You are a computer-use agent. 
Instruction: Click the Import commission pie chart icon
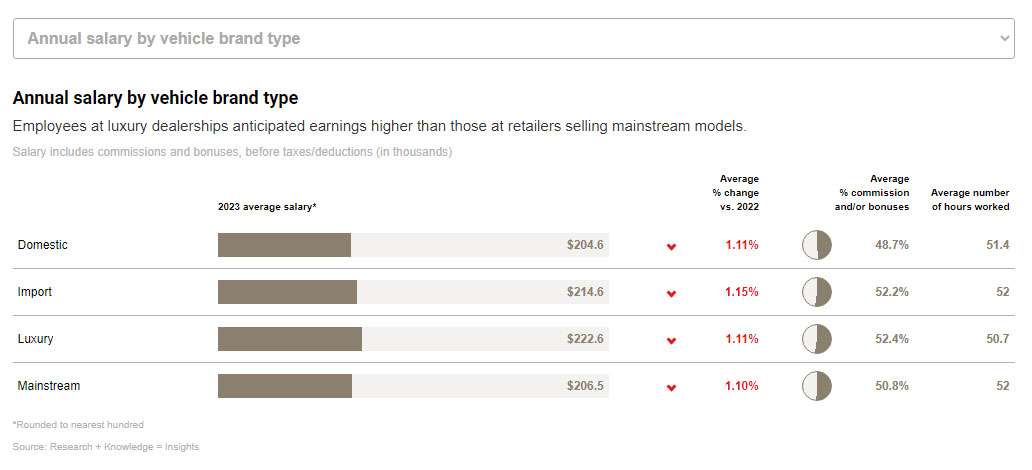[817, 292]
